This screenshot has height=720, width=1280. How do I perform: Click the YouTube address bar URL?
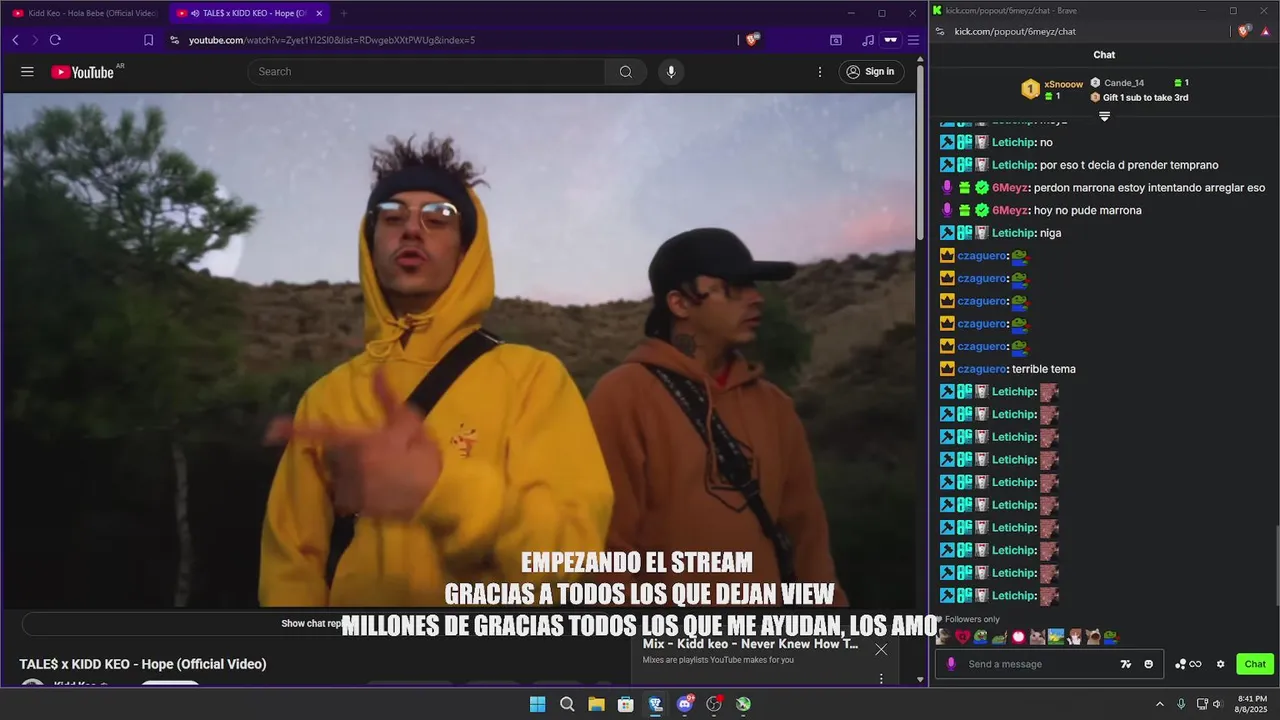click(x=332, y=40)
